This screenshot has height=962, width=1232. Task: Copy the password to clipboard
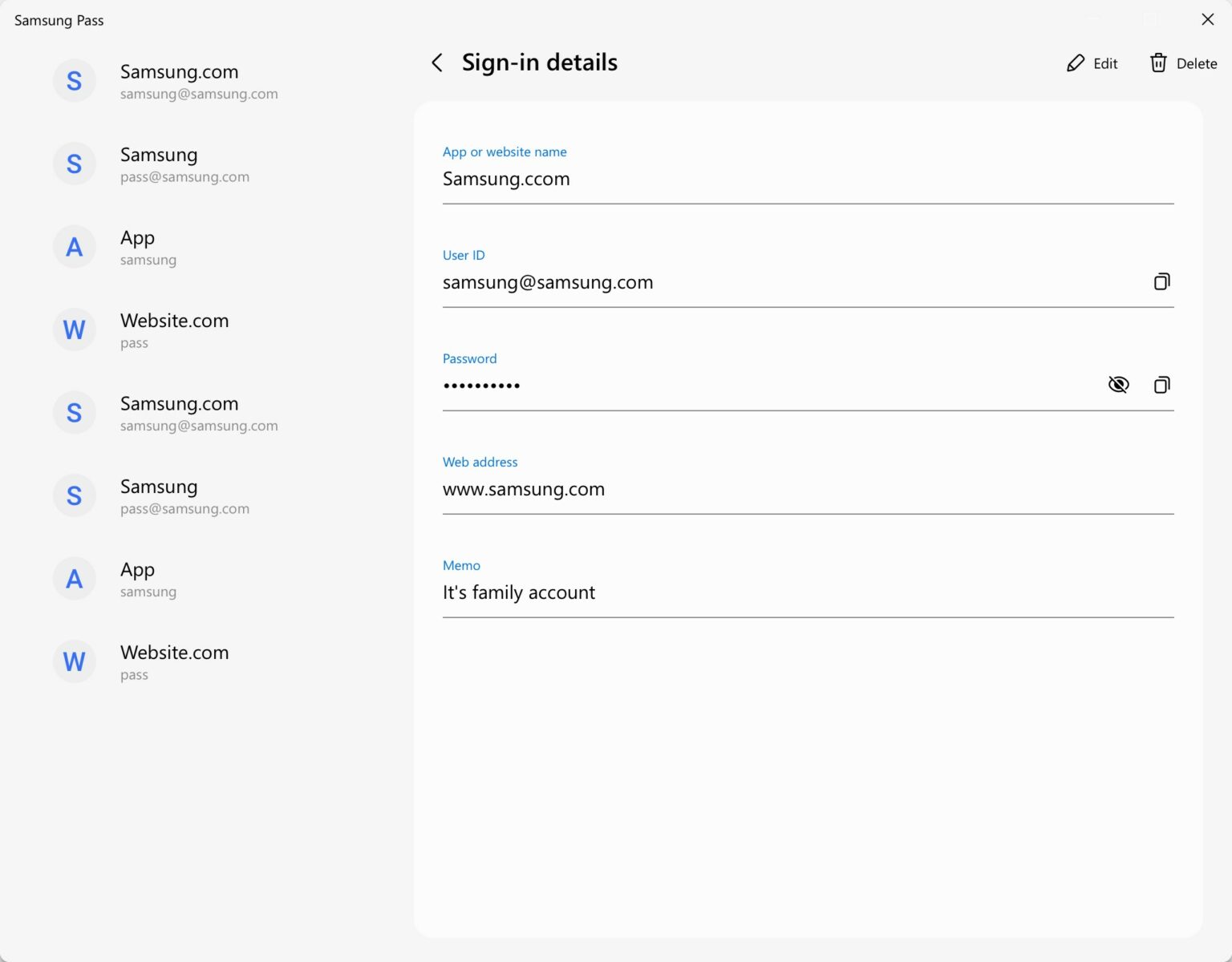pos(1161,384)
